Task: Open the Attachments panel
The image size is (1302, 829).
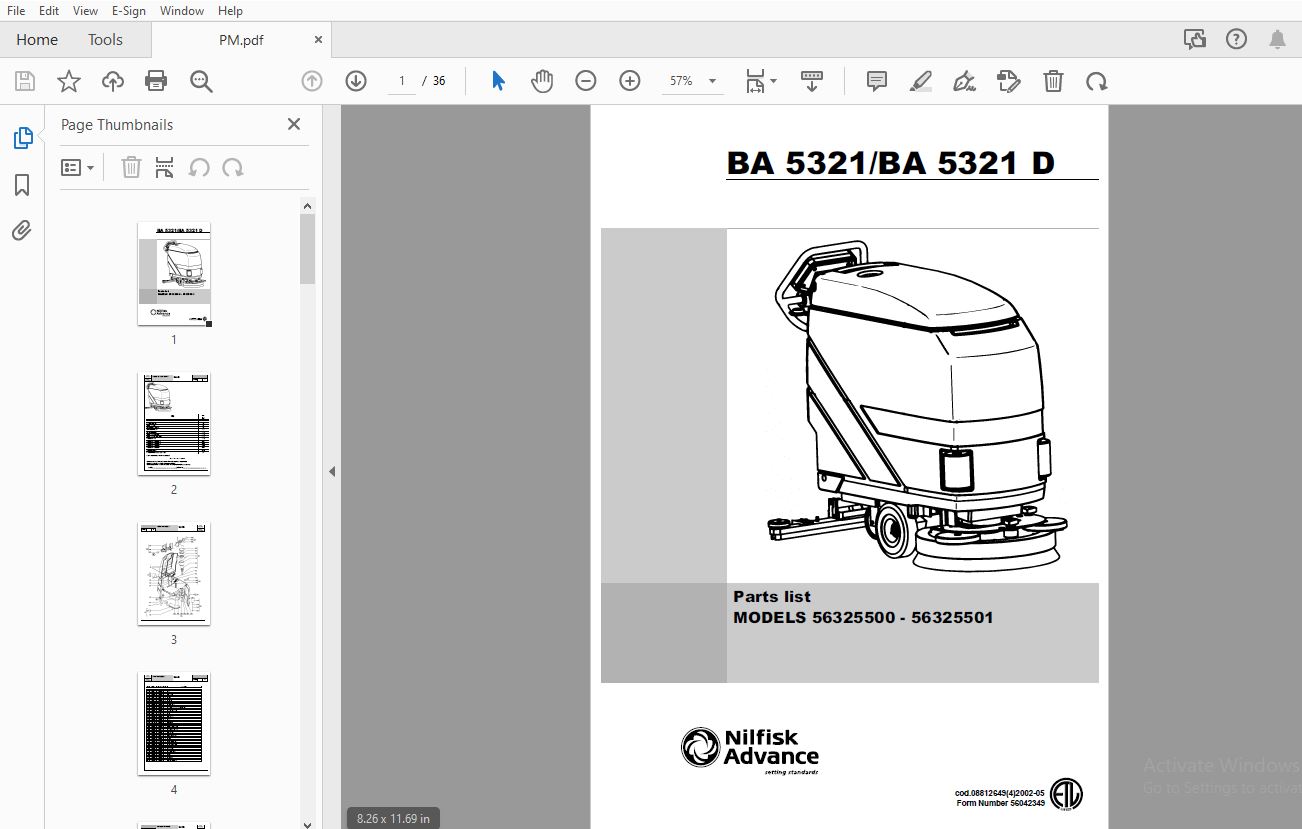Action: [22, 231]
